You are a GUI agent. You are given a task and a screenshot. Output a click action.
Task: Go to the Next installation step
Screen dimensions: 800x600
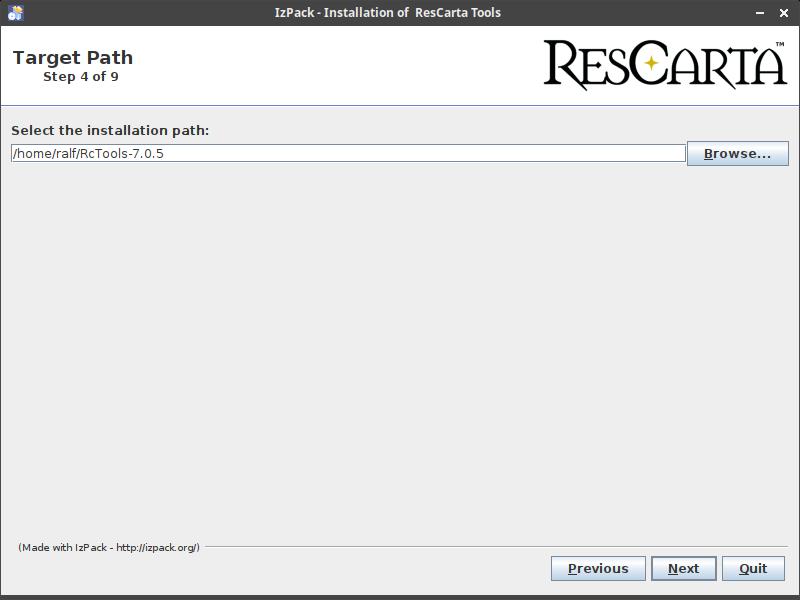[x=683, y=568]
